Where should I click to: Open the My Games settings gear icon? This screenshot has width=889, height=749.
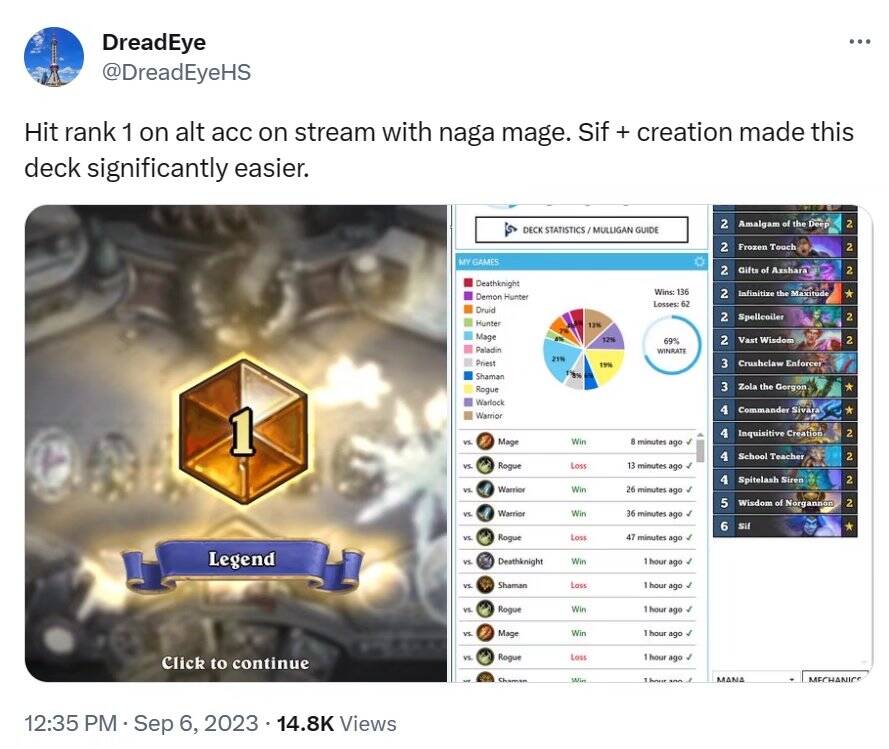700,261
